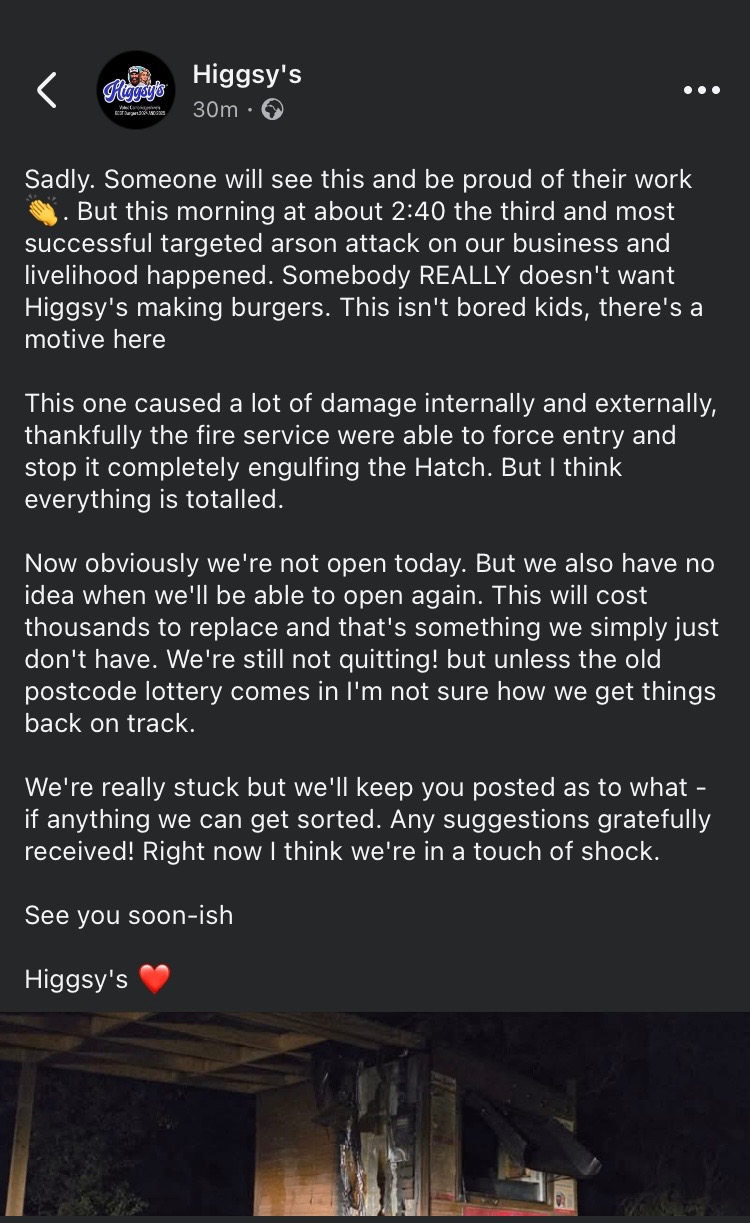The height and width of the screenshot is (1223, 750).
Task: Open Higgsy's round profile logo
Action: click(x=136, y=90)
